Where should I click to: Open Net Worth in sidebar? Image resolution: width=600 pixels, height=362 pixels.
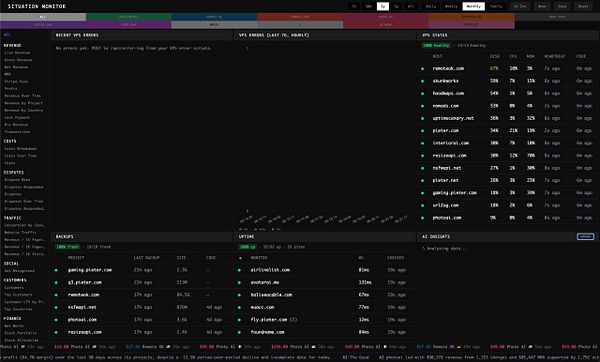tap(14, 326)
